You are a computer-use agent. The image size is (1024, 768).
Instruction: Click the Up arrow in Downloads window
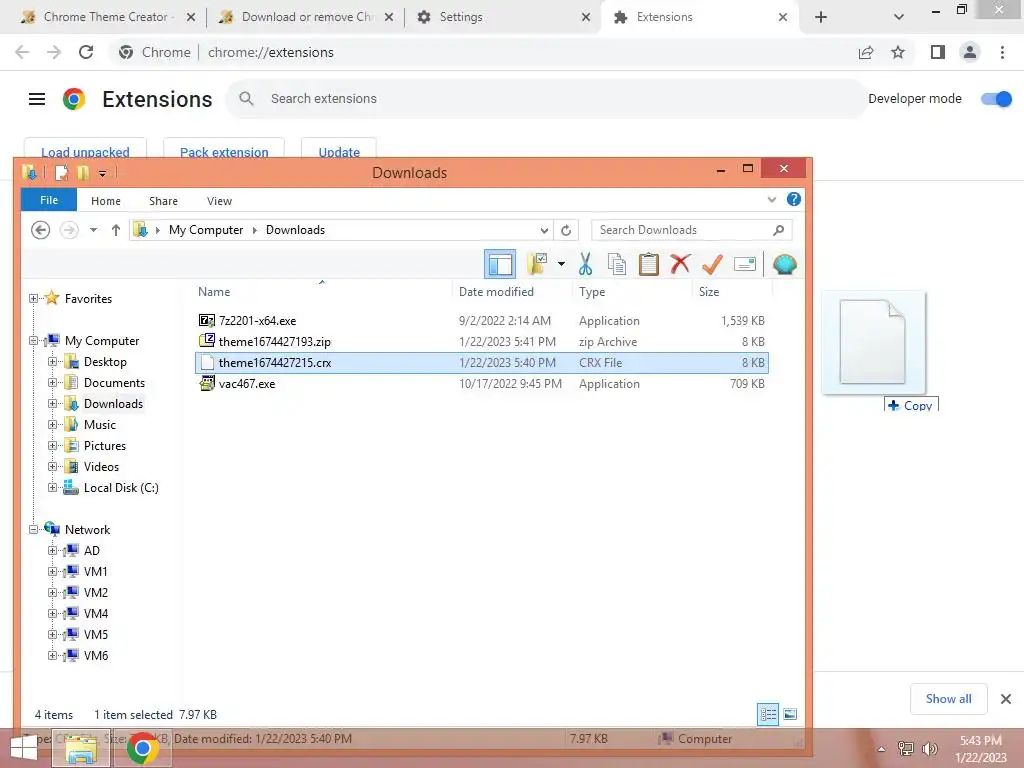pyautogui.click(x=116, y=230)
